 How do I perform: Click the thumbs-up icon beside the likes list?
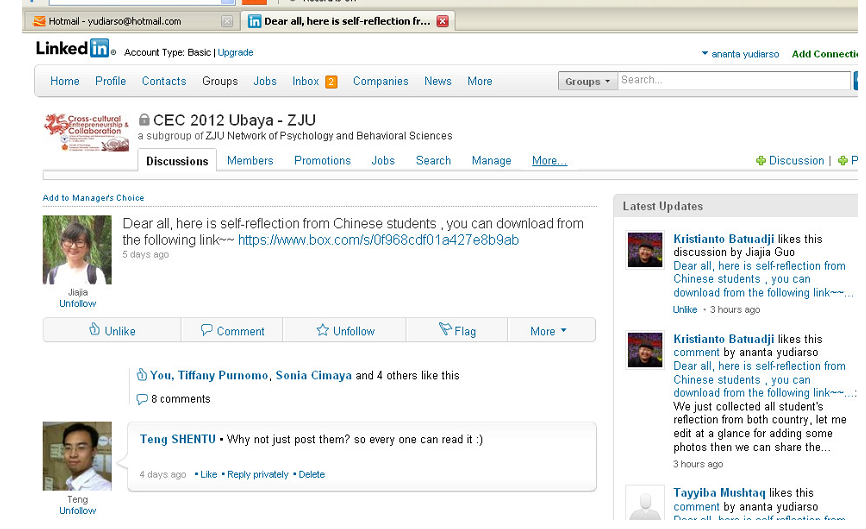tap(142, 374)
